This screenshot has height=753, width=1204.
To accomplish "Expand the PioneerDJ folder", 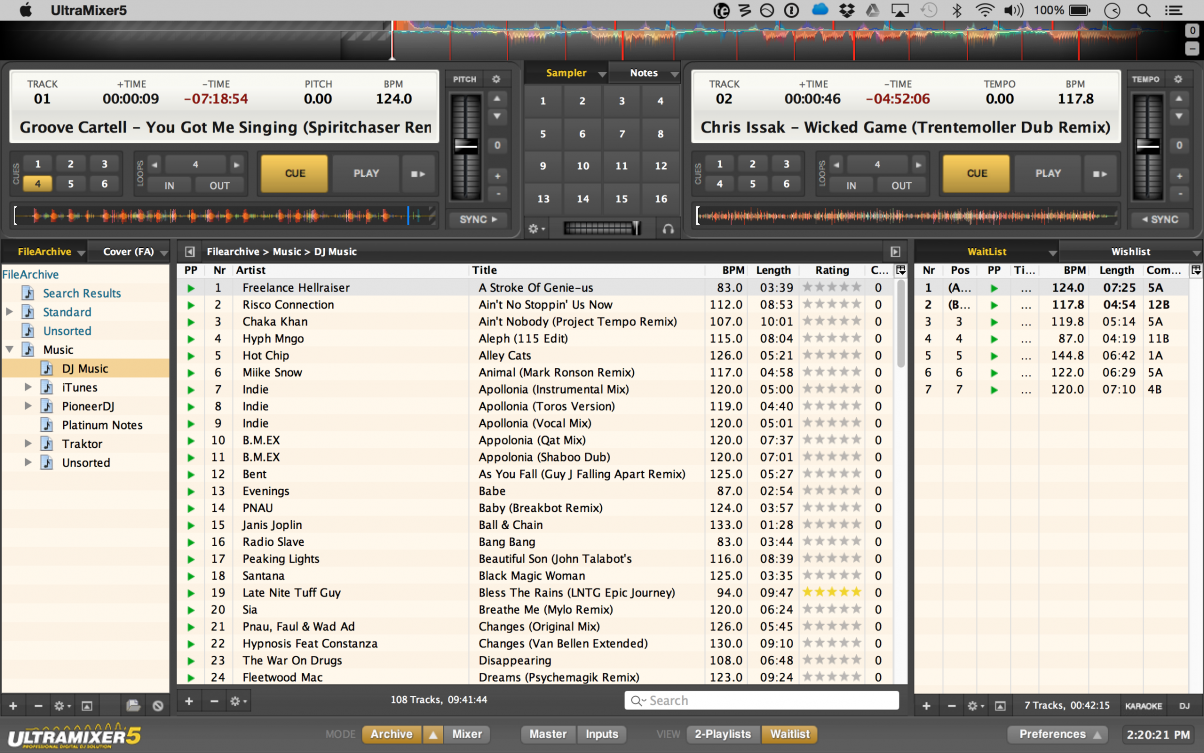I will 29,406.
